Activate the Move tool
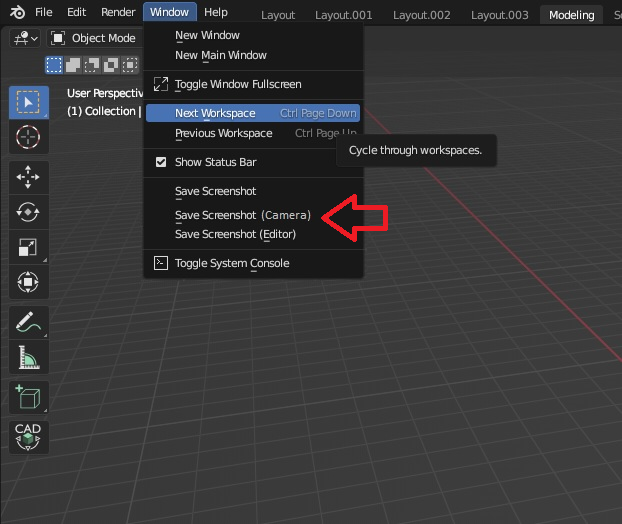 tap(29, 177)
